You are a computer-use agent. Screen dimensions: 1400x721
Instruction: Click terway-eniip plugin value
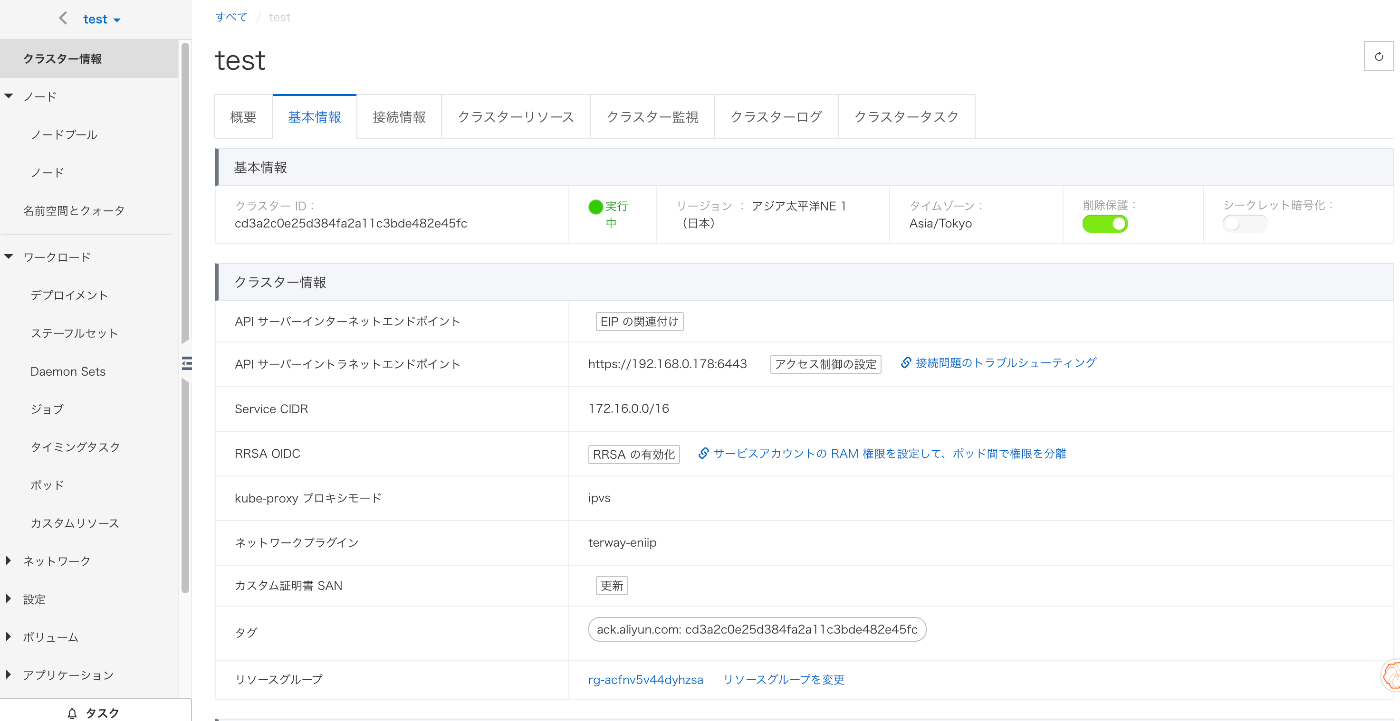[622, 543]
